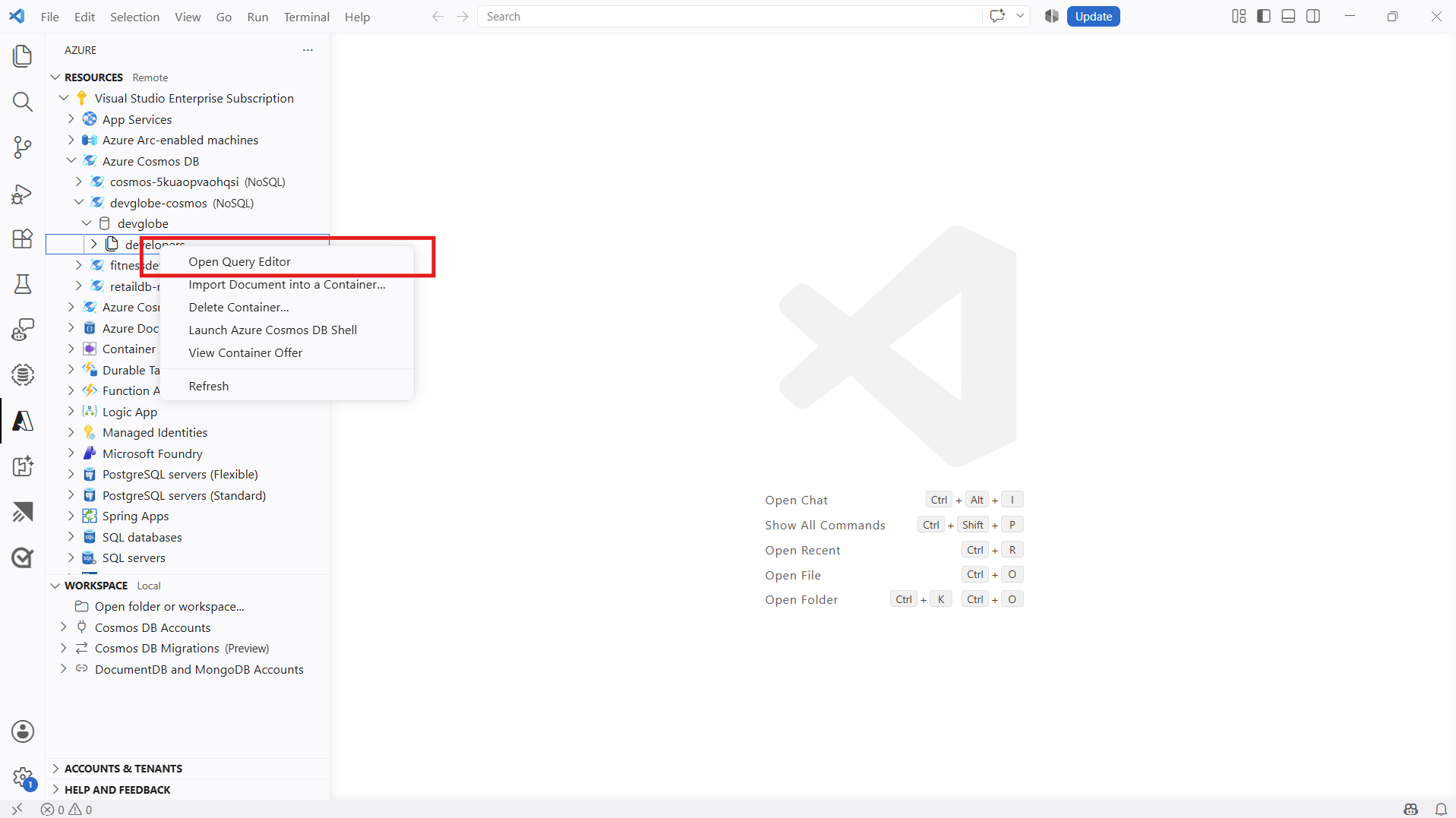Open the notifications bell in status bar
This screenshot has width=1456, height=818.
1441,810
